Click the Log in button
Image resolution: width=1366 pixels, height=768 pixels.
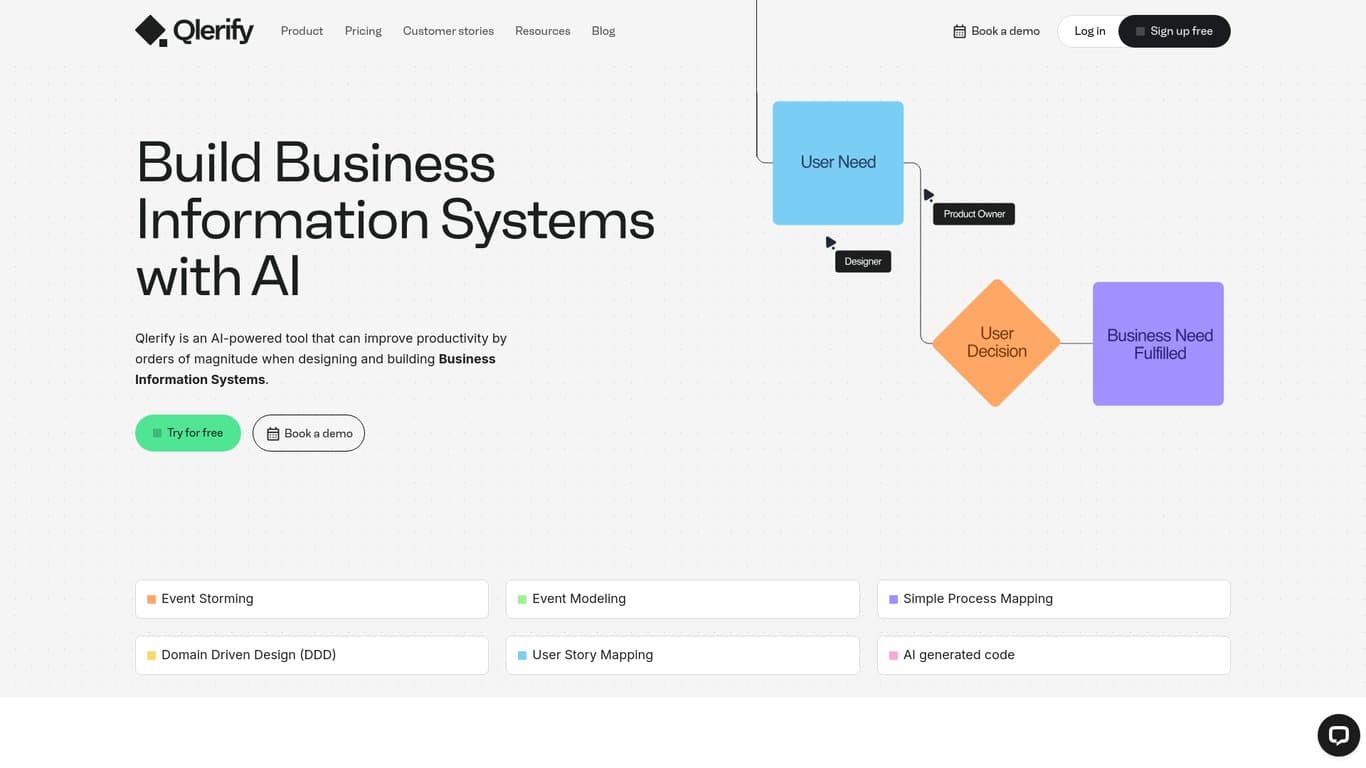click(x=1089, y=31)
